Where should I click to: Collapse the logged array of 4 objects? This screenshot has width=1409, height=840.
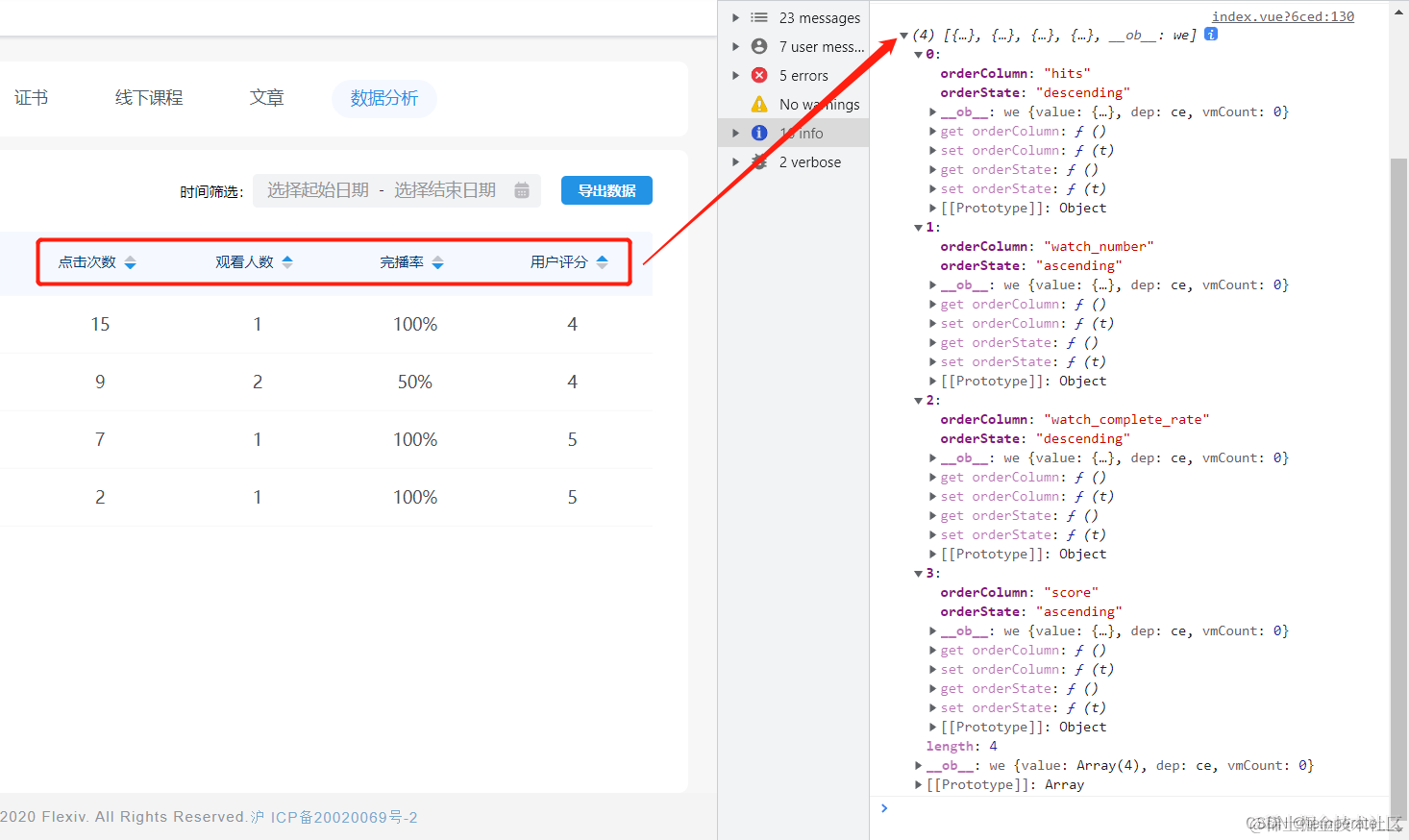[x=904, y=36]
